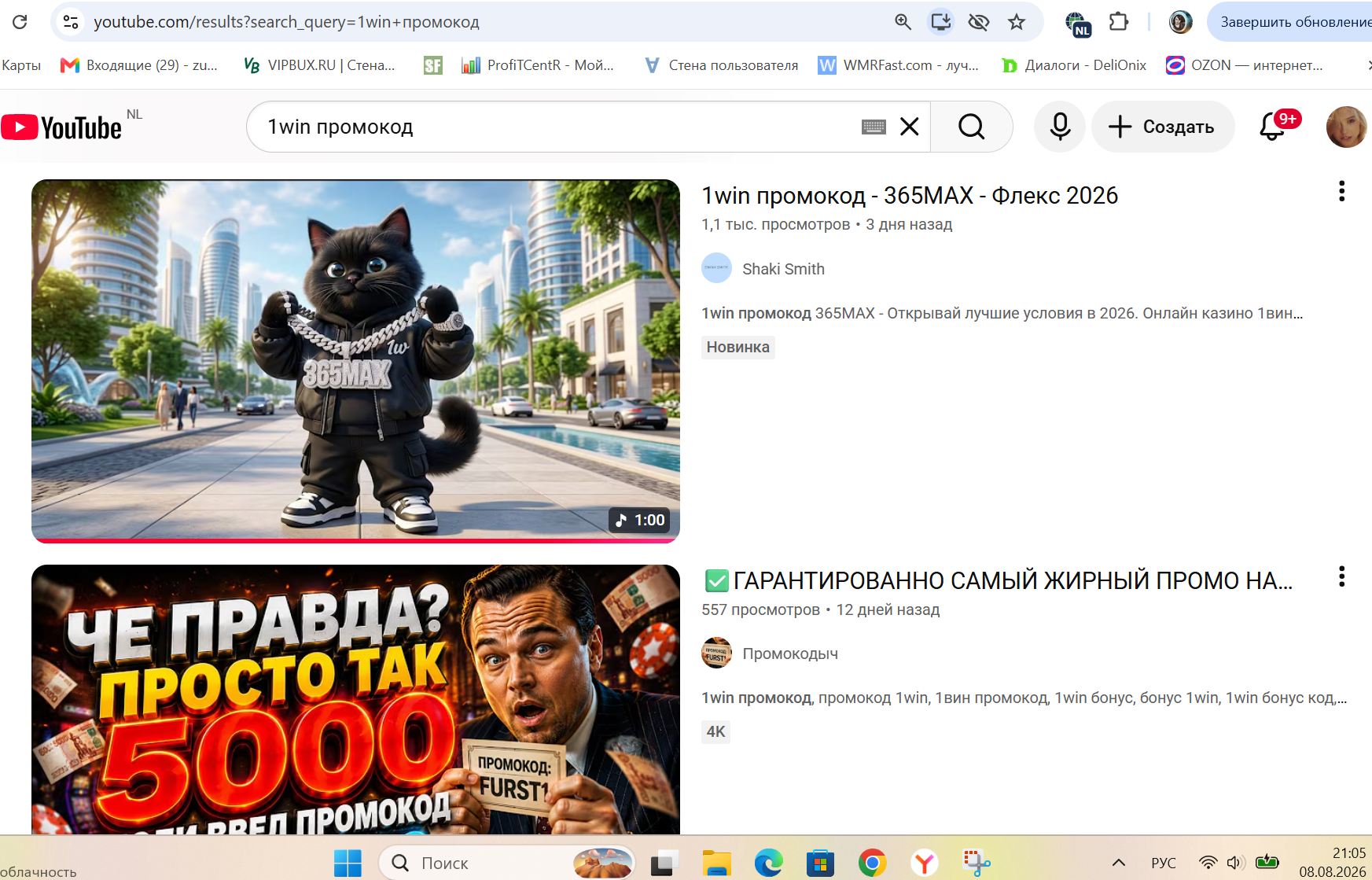Open the NL globe extension icon
The image size is (1372, 880).
point(1078,24)
